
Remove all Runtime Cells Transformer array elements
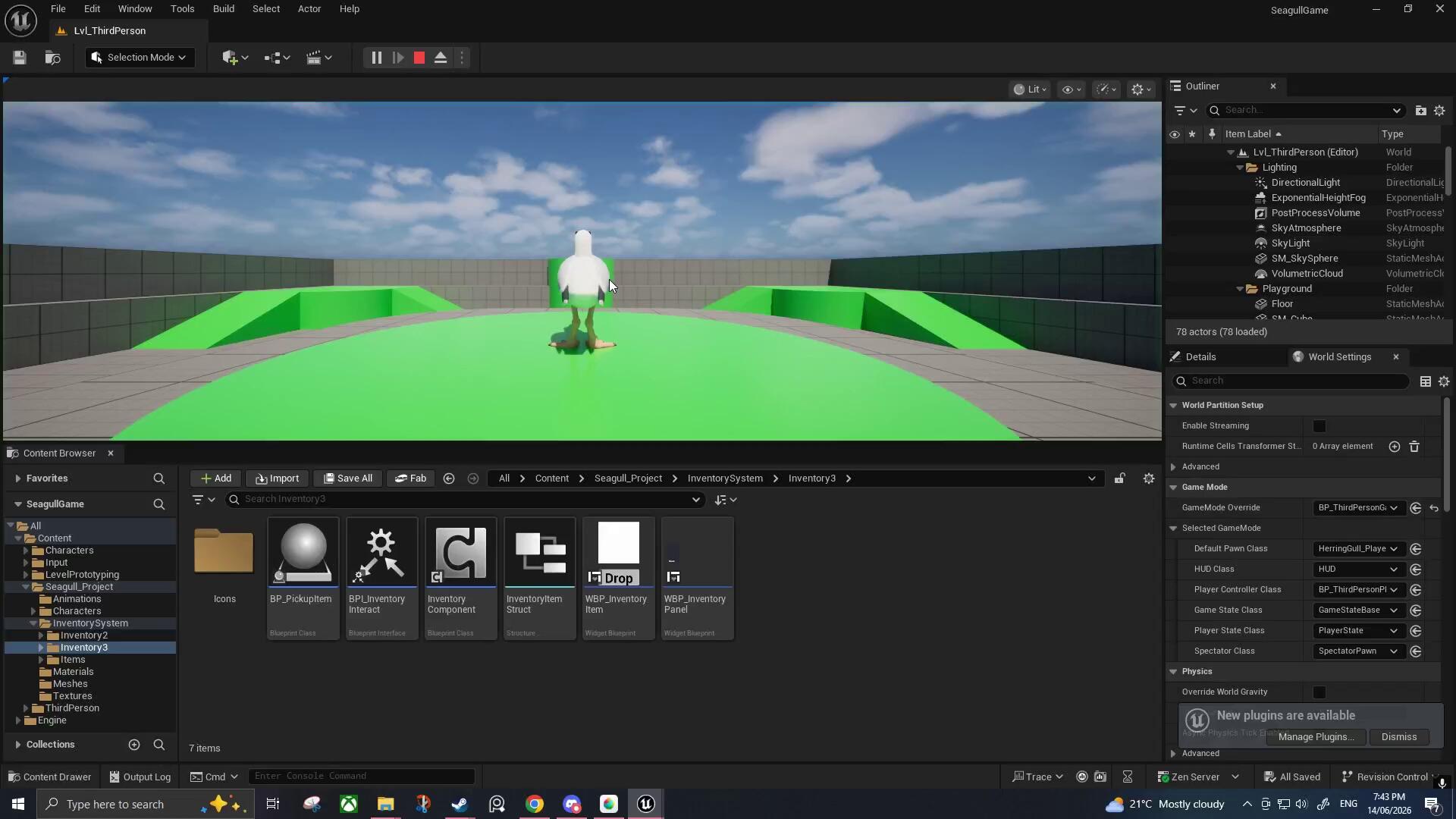pos(1414,447)
